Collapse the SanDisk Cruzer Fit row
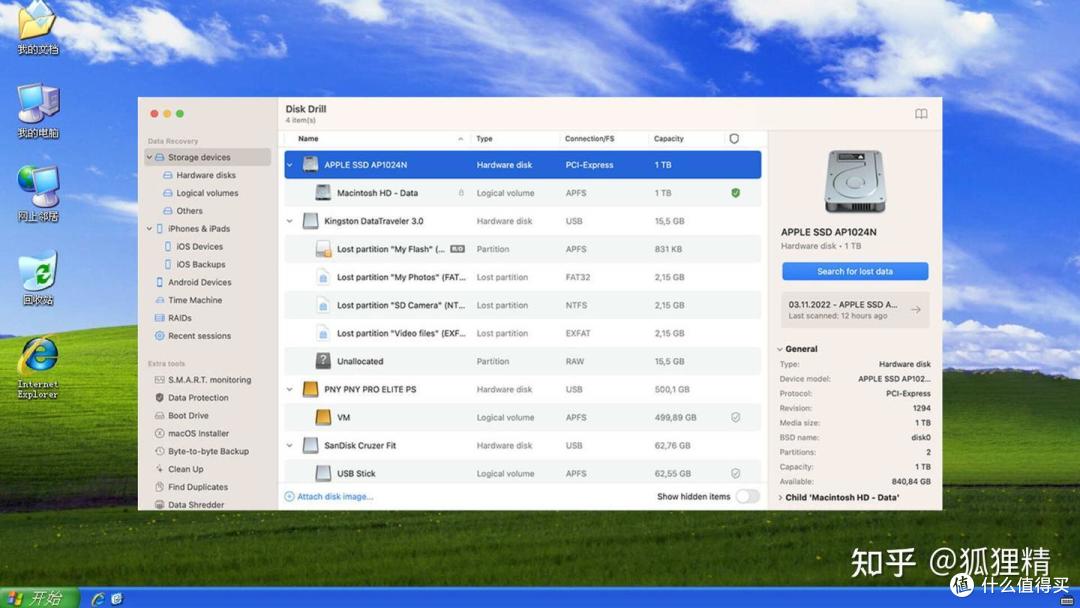This screenshot has height=608, width=1080. click(290, 445)
